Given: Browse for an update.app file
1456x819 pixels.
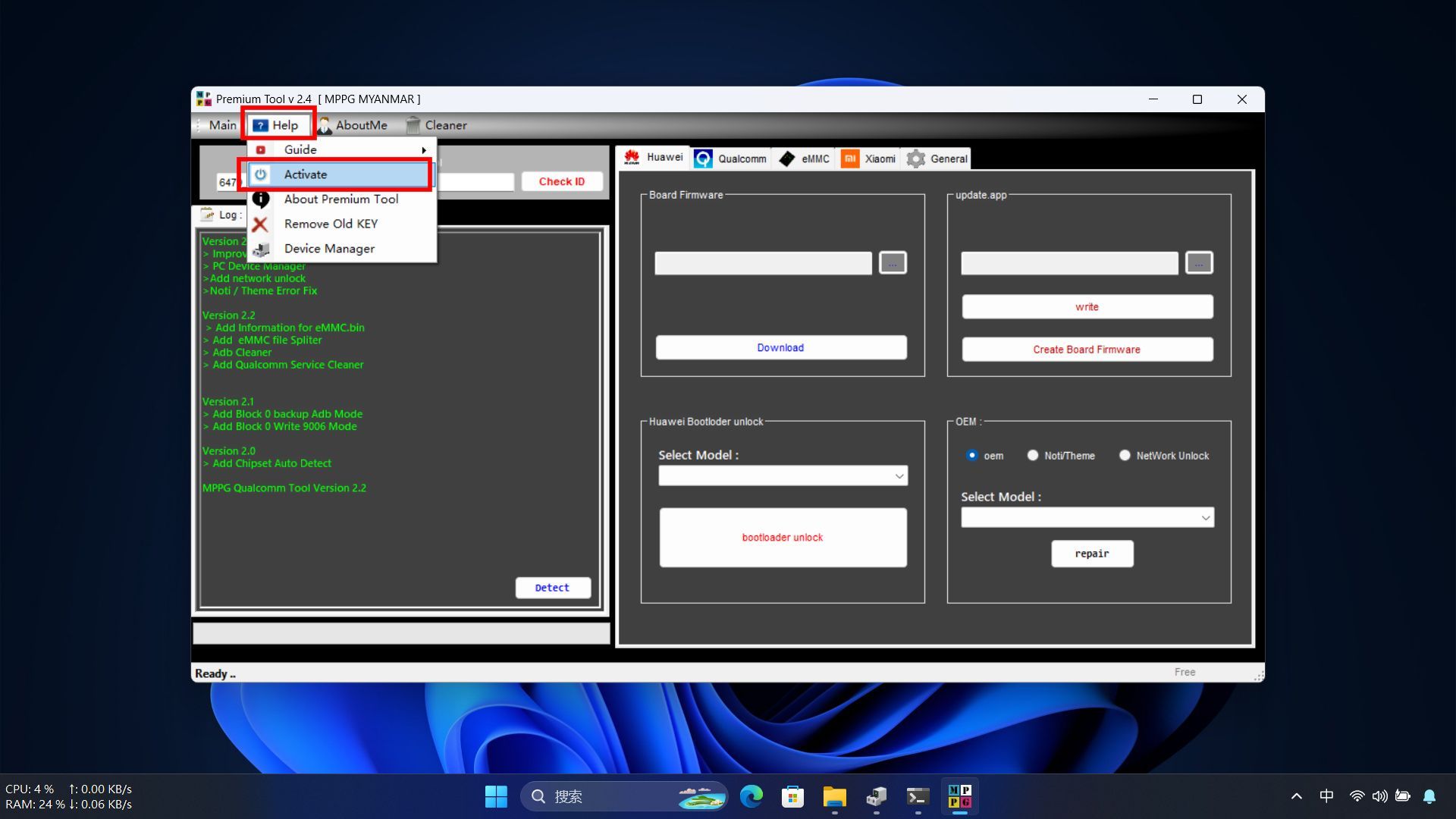Looking at the screenshot, I should [x=1198, y=263].
